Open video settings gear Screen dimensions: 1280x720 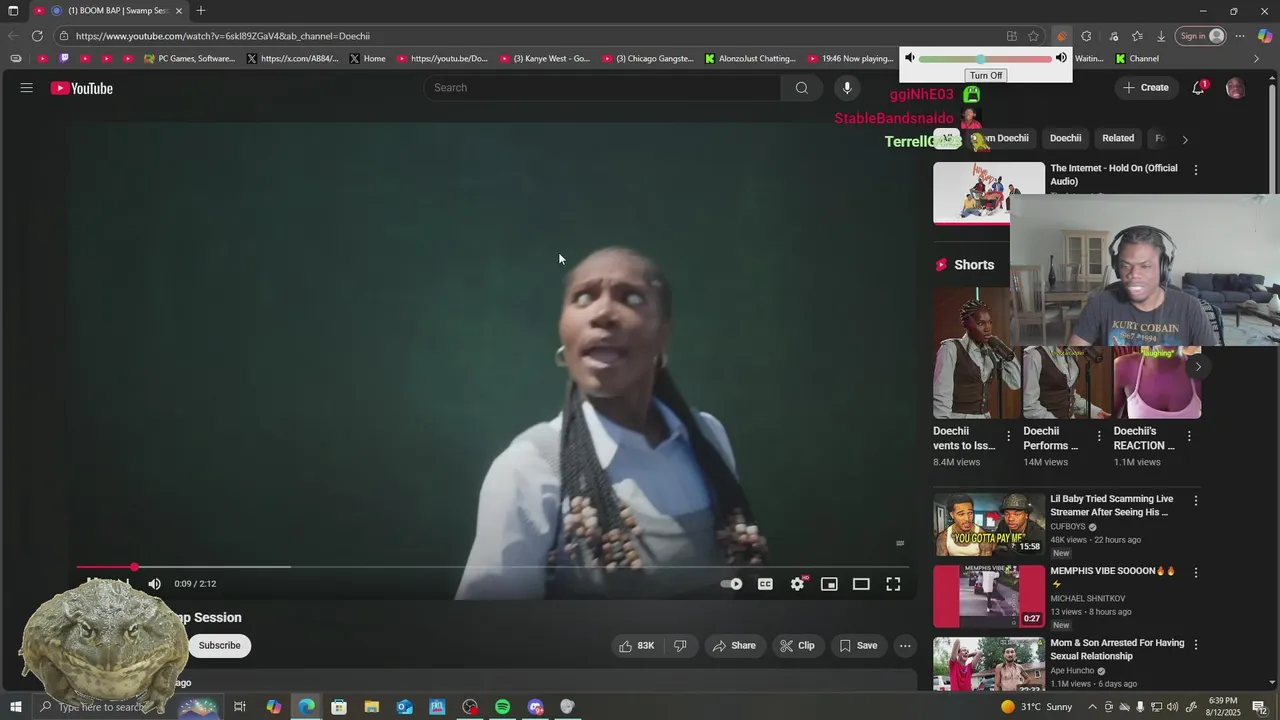click(797, 584)
